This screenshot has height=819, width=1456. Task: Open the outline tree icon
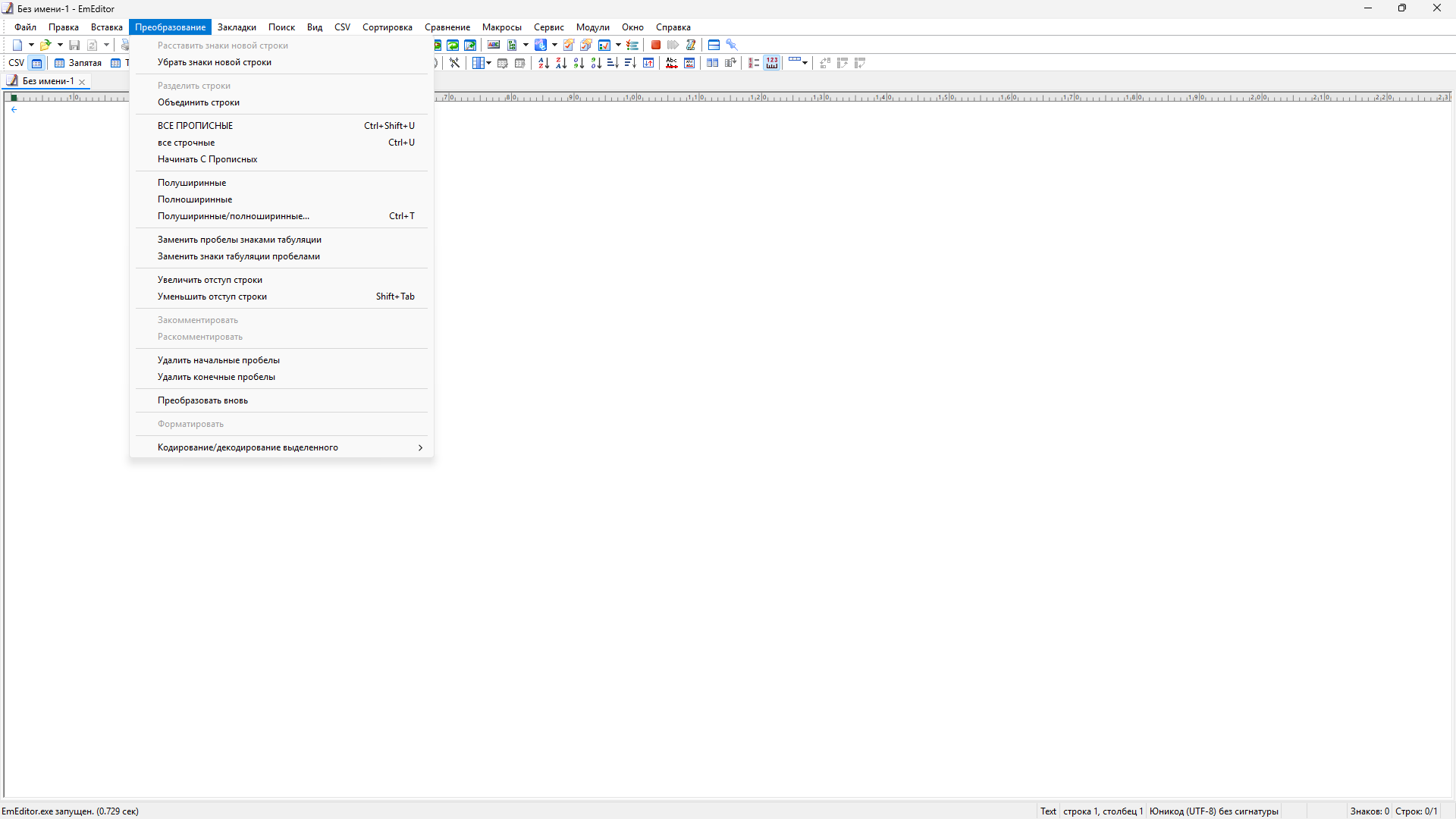click(512, 45)
